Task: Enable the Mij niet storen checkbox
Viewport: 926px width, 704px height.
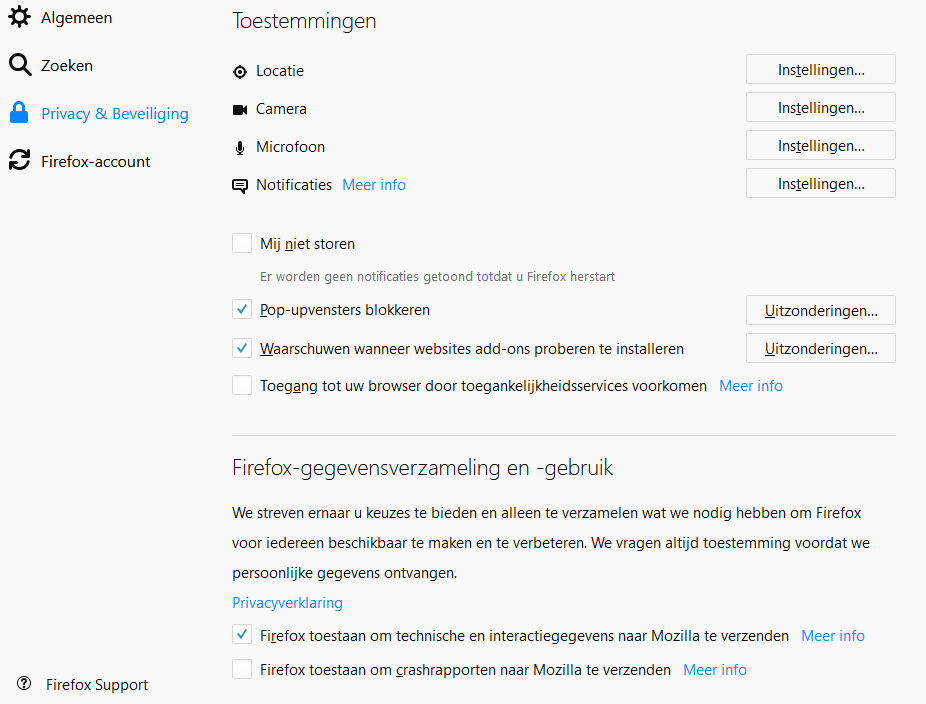Action: point(242,243)
